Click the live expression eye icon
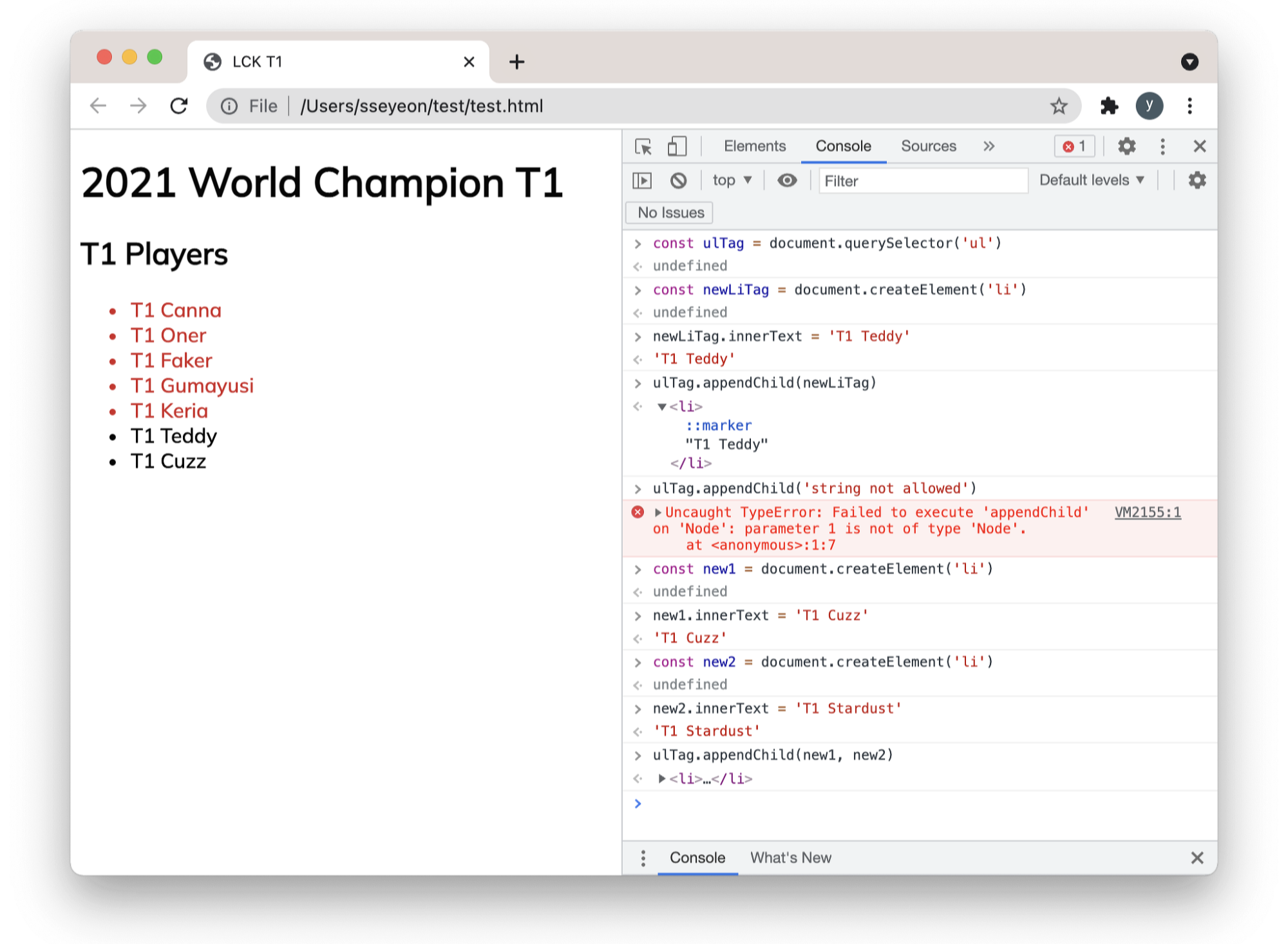1288x944 pixels. 786,181
